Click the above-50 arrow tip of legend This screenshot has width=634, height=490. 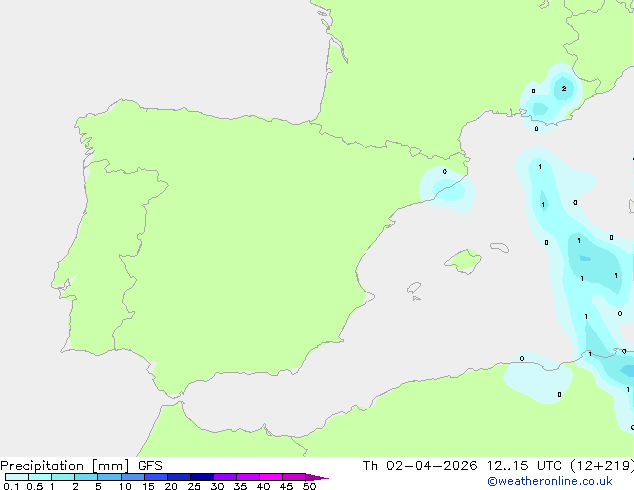317,477
